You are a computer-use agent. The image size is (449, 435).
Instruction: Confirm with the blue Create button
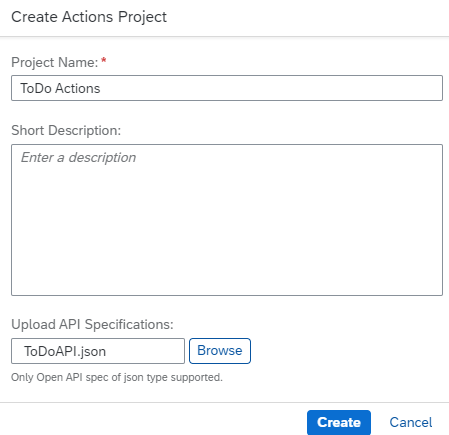click(x=339, y=422)
